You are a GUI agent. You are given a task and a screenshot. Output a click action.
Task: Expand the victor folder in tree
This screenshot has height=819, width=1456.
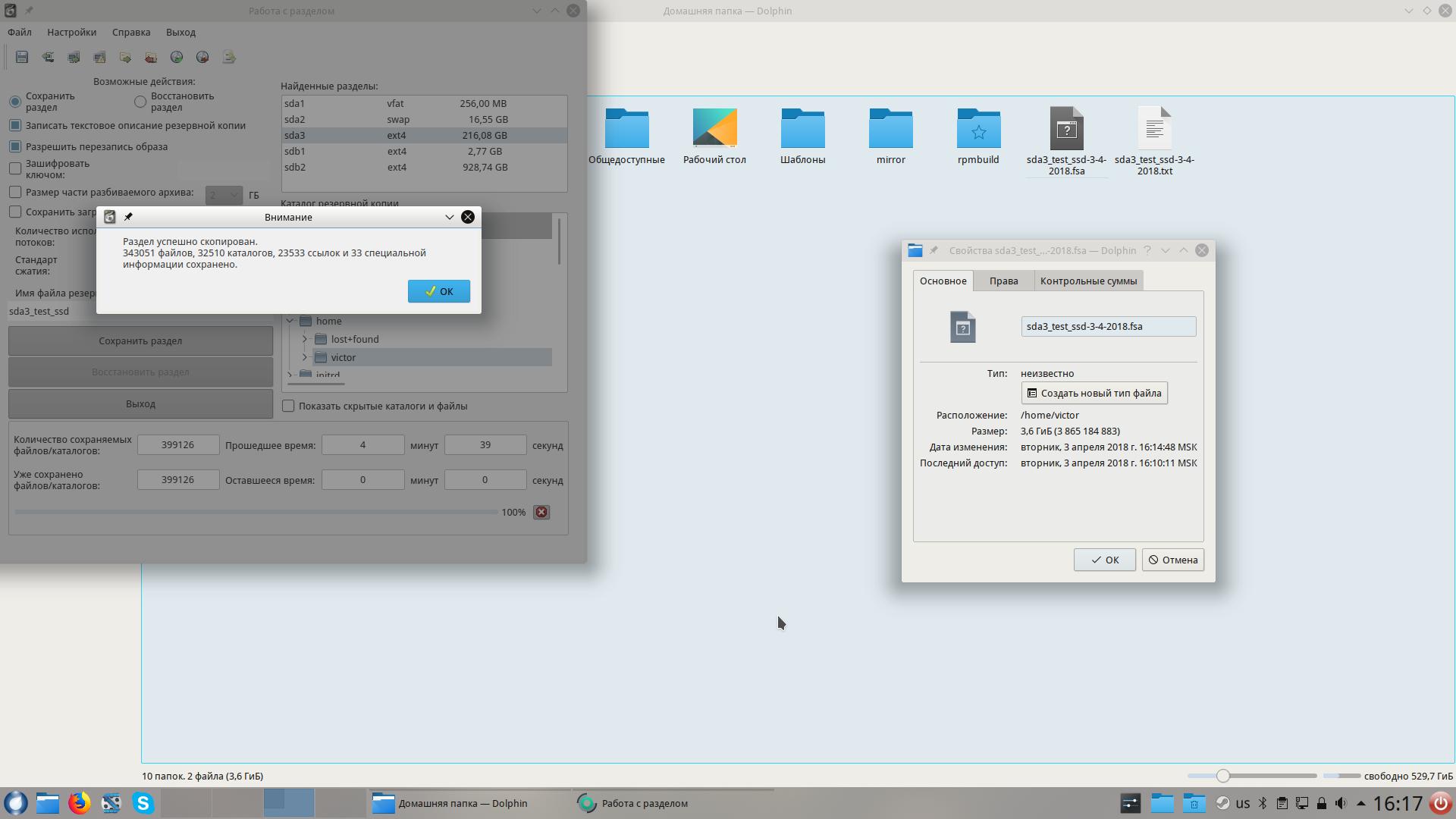click(x=305, y=357)
